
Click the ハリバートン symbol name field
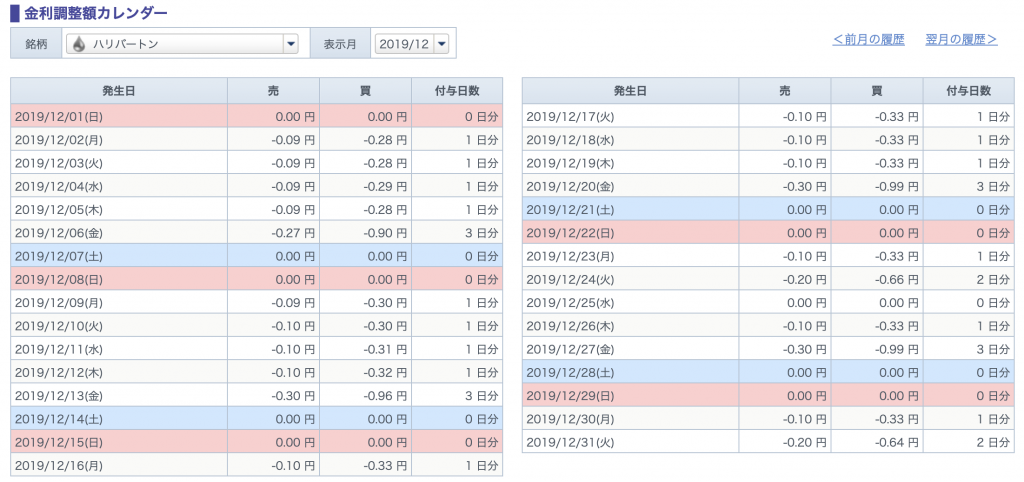180,44
